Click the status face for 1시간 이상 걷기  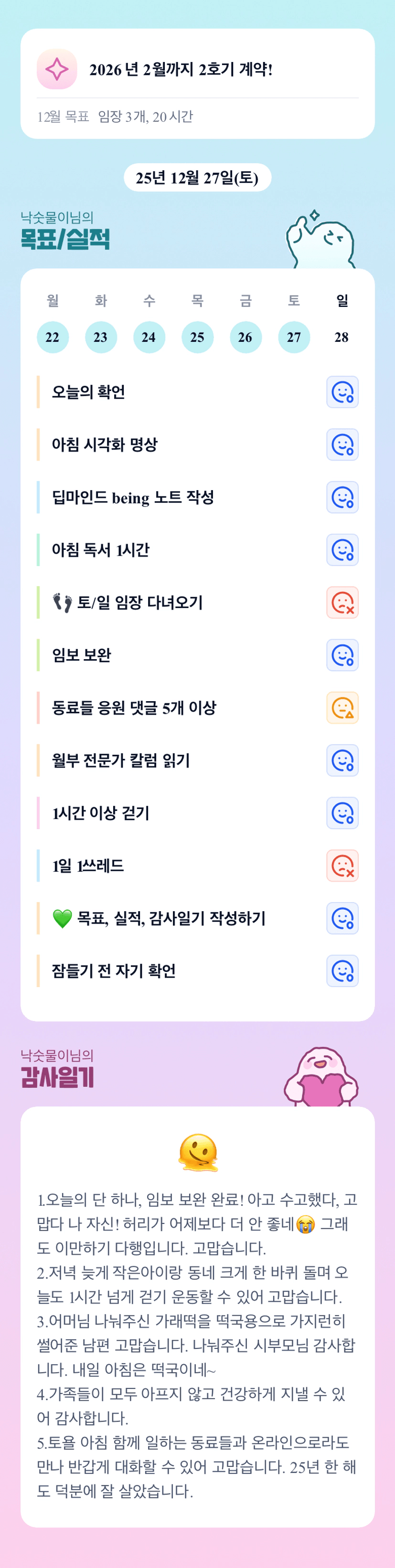coord(342,813)
